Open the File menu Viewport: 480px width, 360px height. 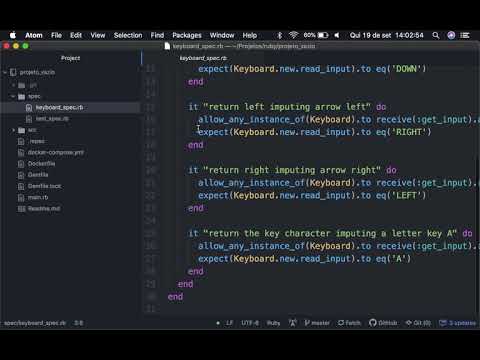pyautogui.click(x=56, y=35)
